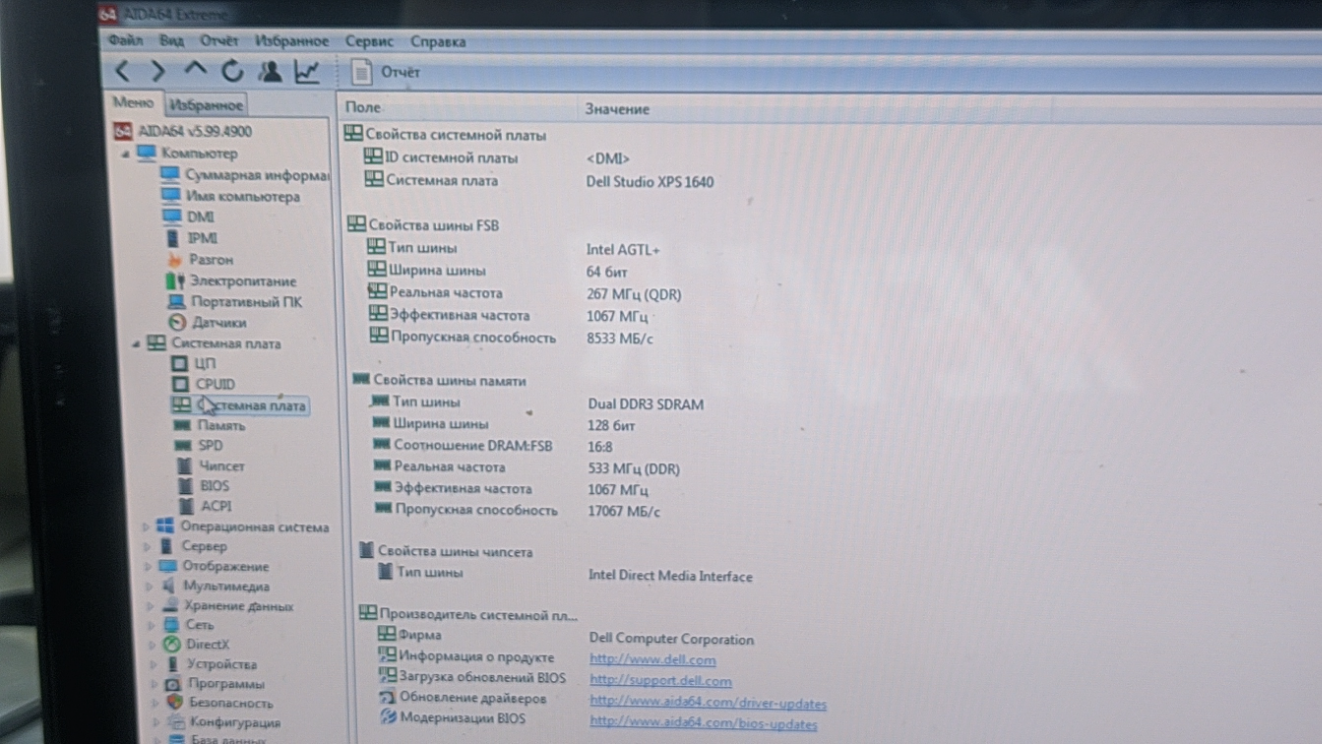This screenshot has width=1322, height=744.
Task: Click the IPMI icon in tree
Action: point(172,238)
